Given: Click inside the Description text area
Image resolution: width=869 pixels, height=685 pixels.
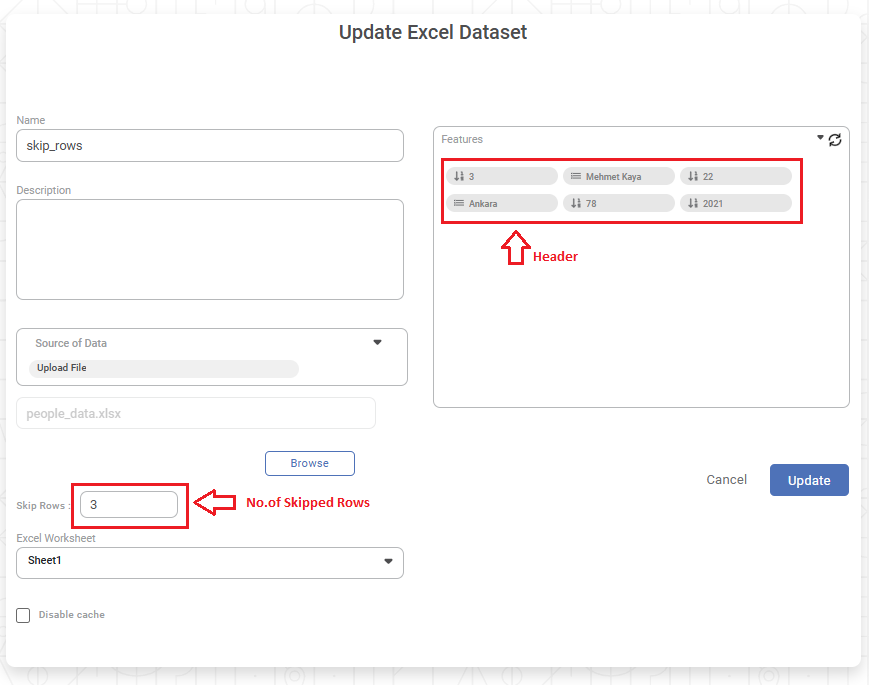Looking at the screenshot, I should [x=210, y=249].
